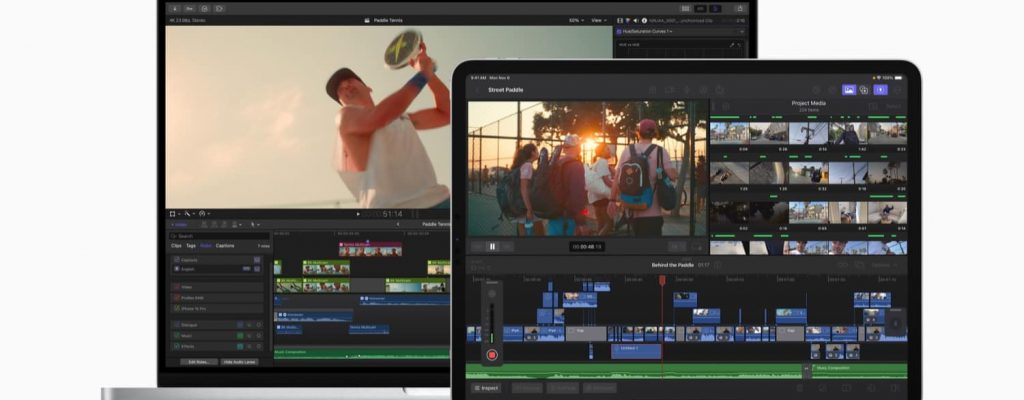Click the red playhead marker on iPad timeline
This screenshot has height=400, width=1024.
(661, 280)
